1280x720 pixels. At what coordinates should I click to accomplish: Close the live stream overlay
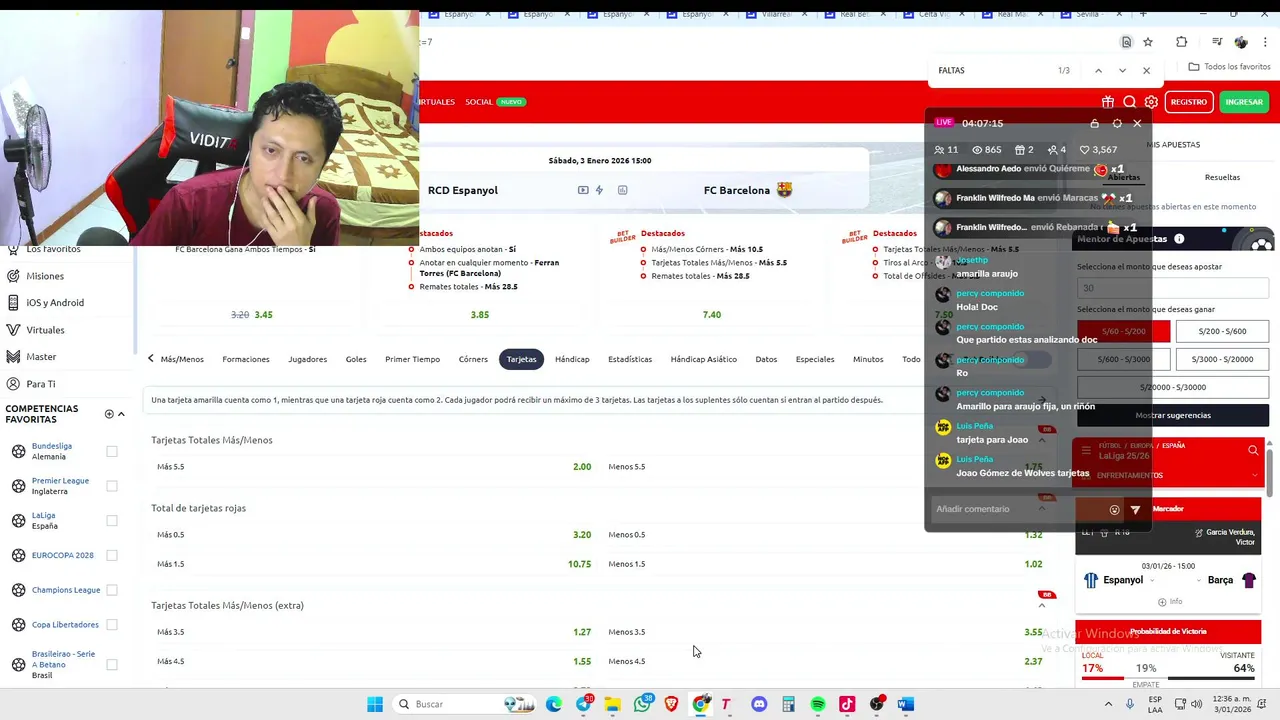coord(1137,123)
